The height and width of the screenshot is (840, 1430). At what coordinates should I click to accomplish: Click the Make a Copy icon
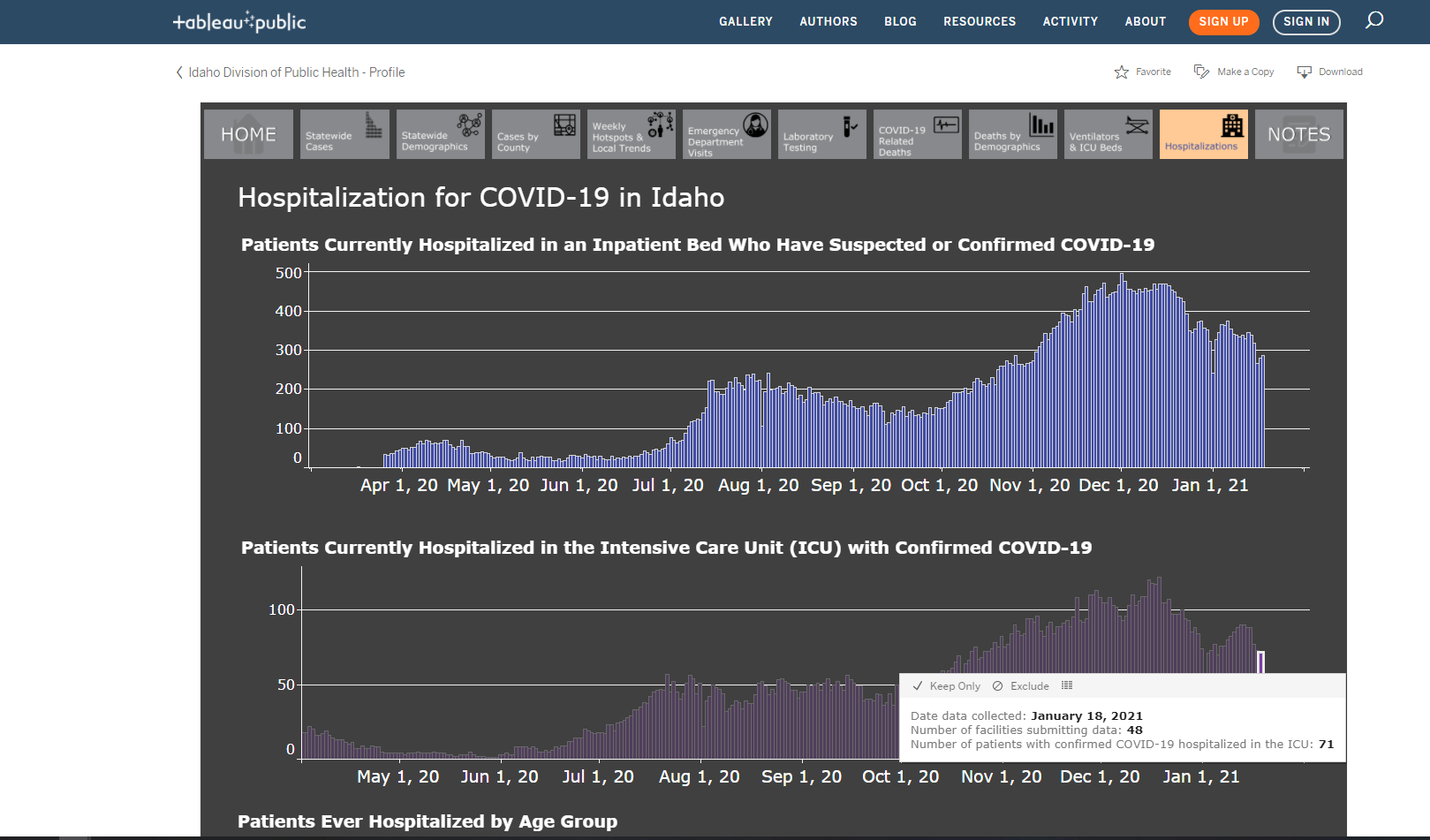pos(1201,72)
